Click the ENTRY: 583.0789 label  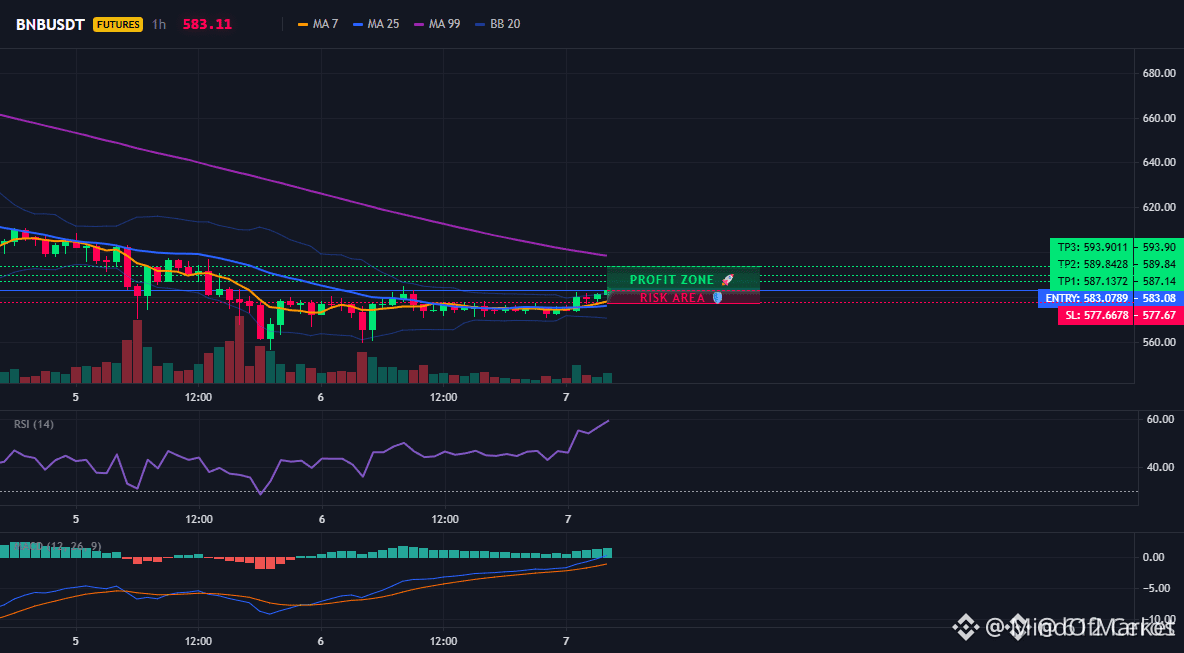tap(1087, 298)
